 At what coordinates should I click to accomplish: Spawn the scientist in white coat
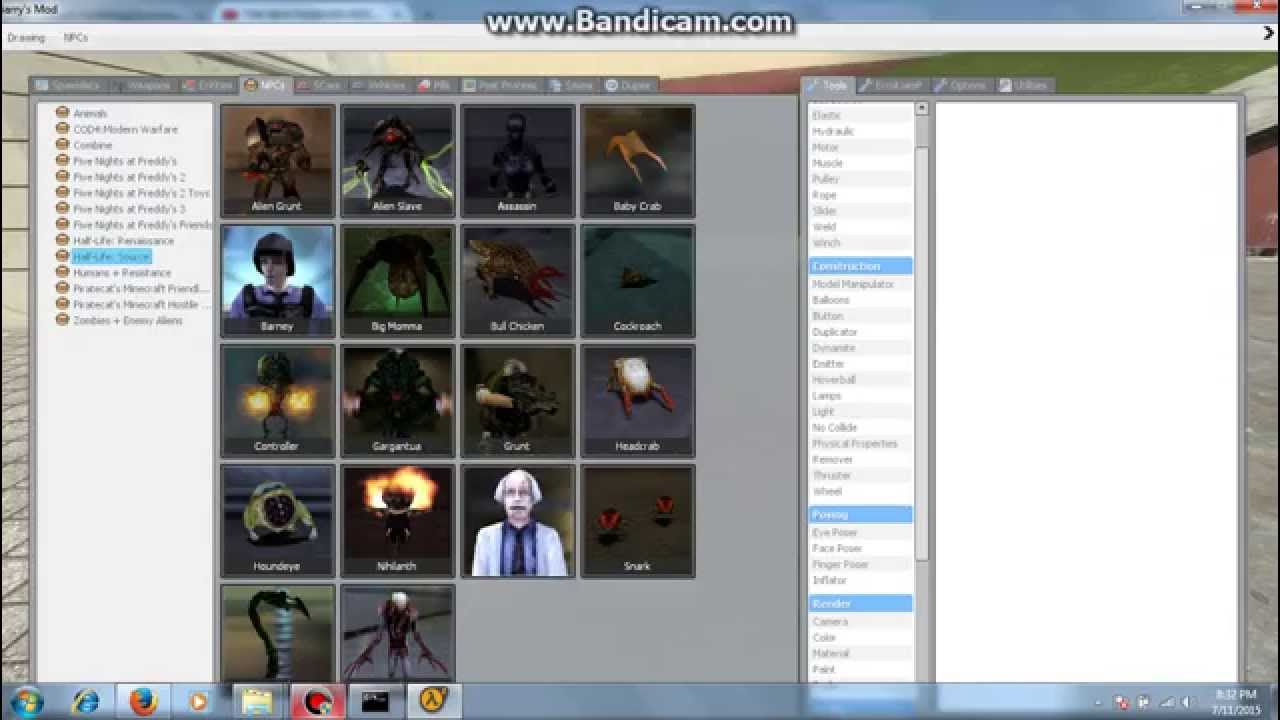[x=517, y=521]
